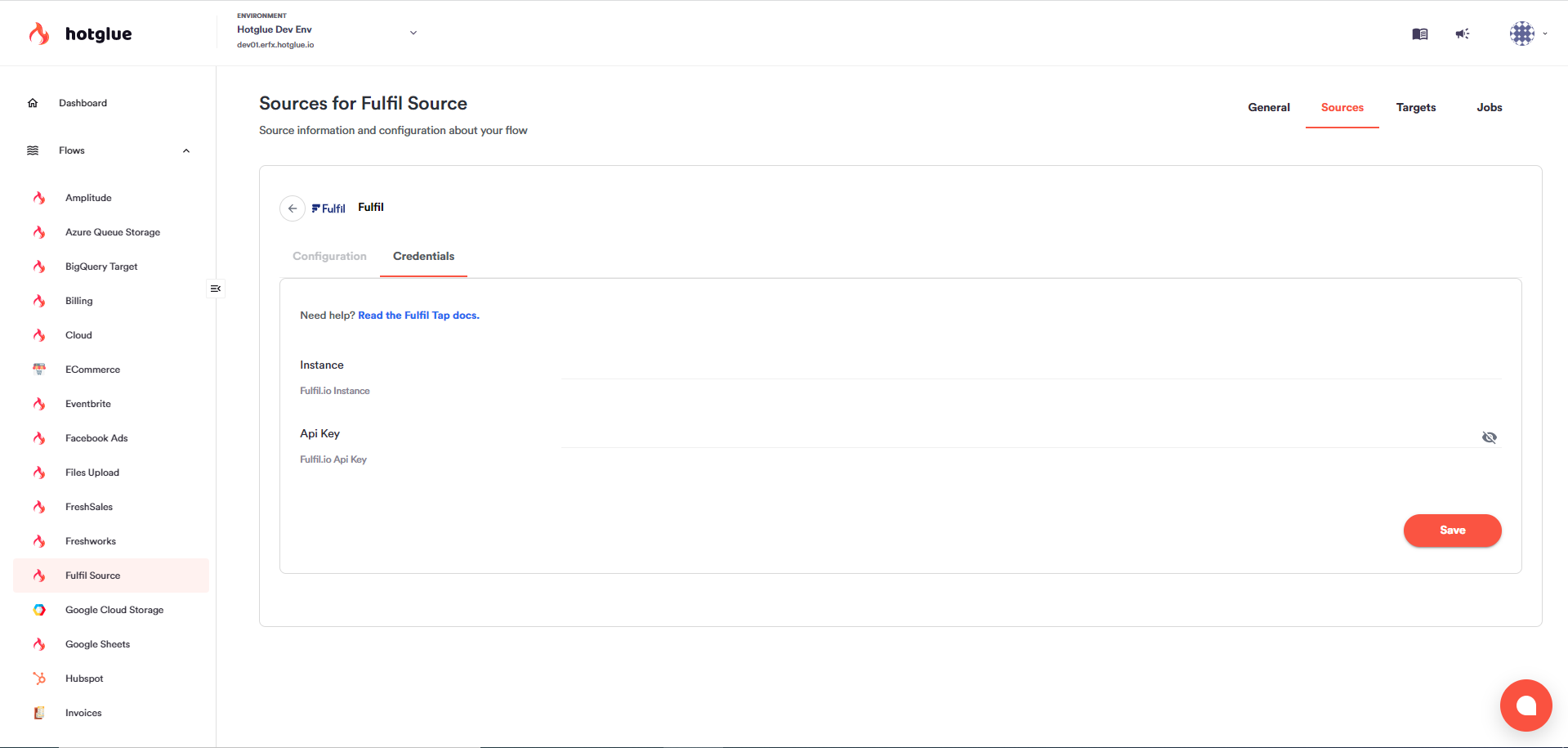
Task: Open the announcements megaphone icon
Action: tap(1463, 34)
